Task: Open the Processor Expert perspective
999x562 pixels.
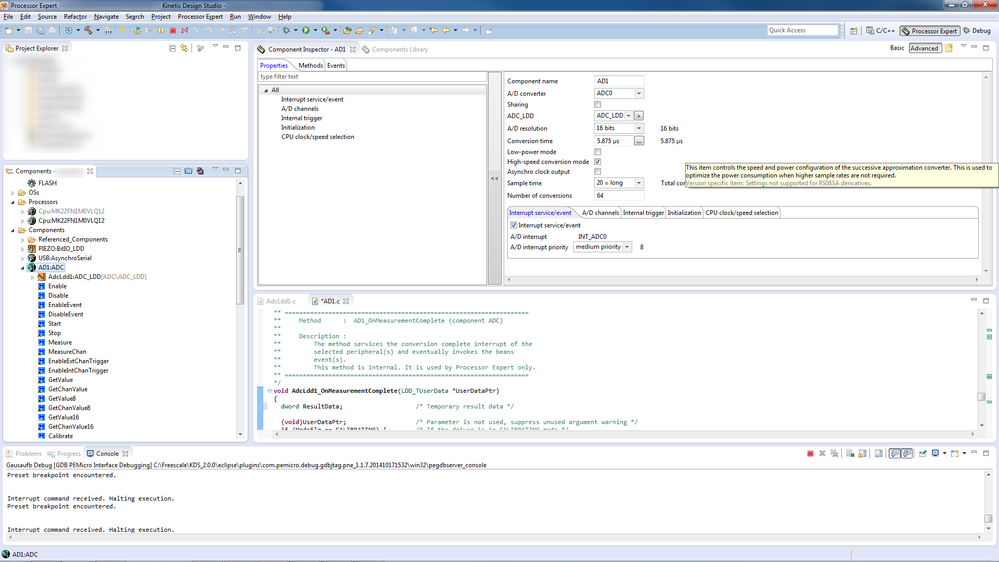Action: [929, 31]
